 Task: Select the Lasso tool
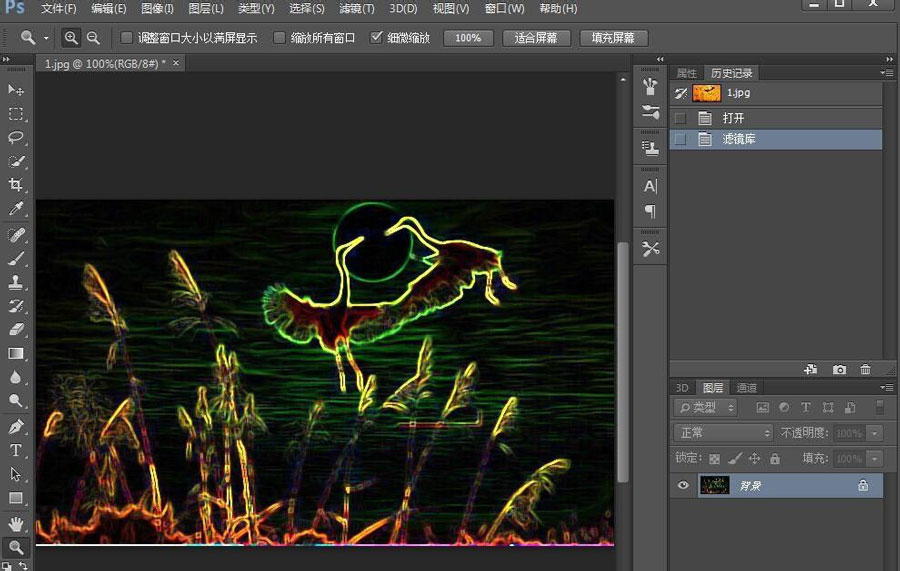[16, 138]
